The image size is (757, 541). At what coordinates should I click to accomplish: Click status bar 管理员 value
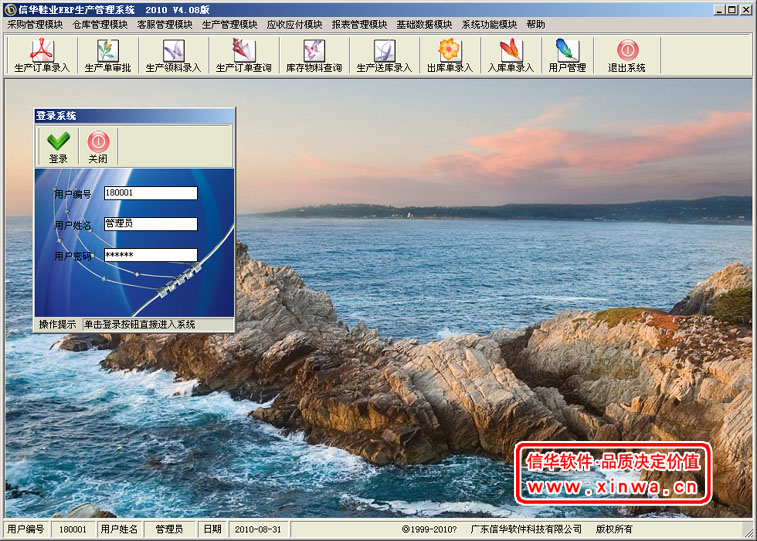[169, 529]
